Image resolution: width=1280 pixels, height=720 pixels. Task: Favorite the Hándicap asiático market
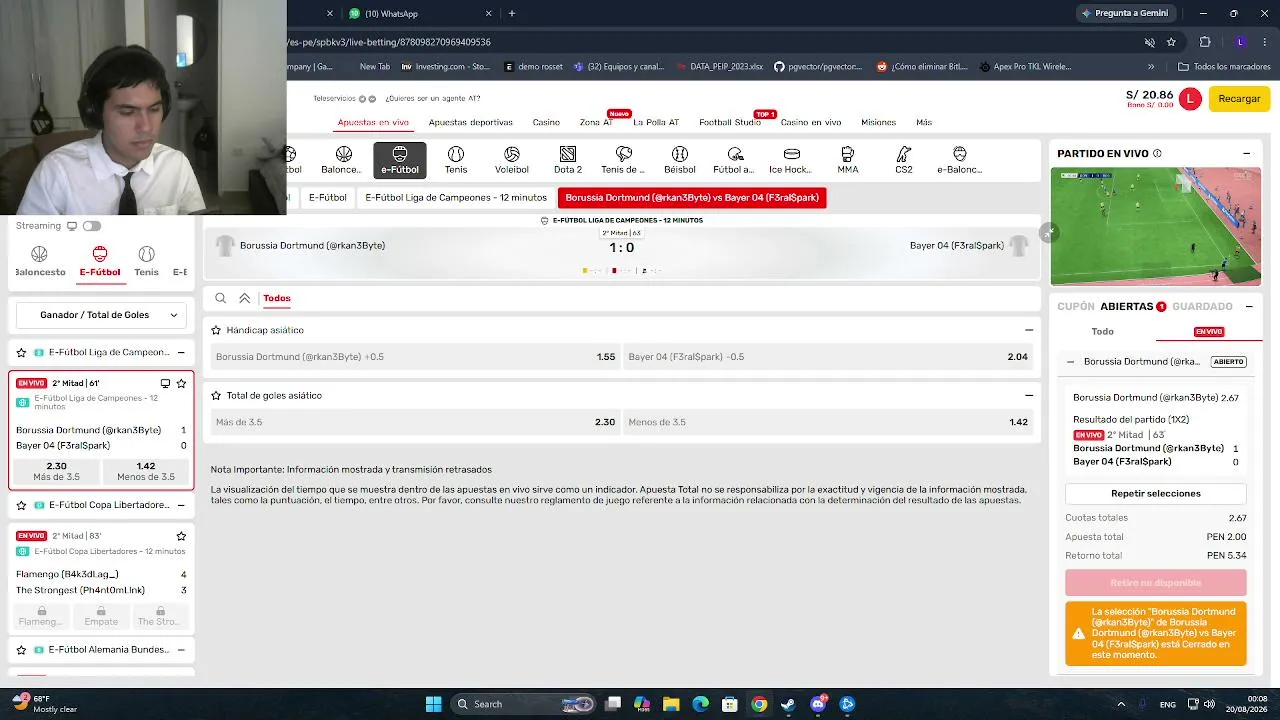click(216, 330)
